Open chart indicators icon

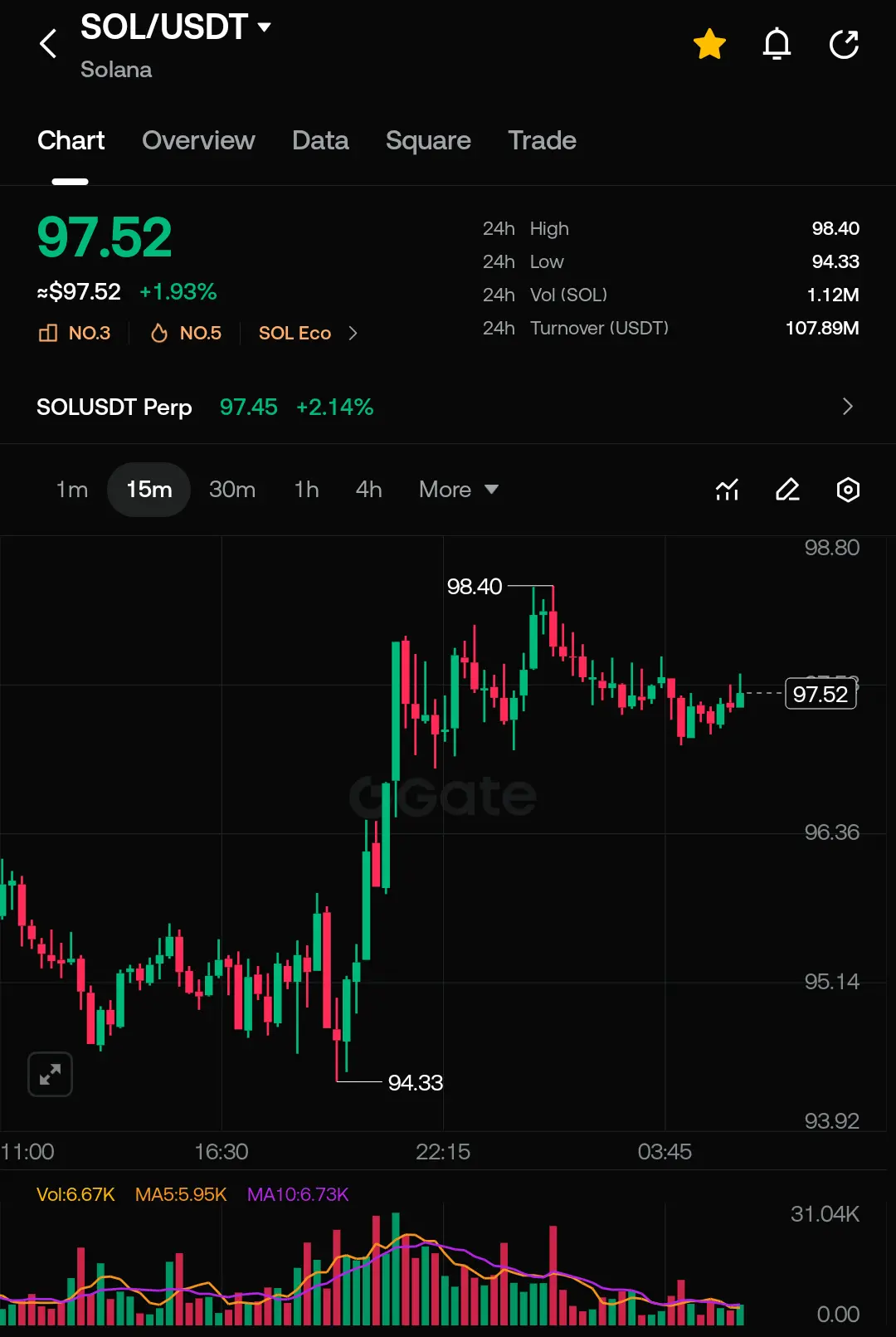coord(727,490)
